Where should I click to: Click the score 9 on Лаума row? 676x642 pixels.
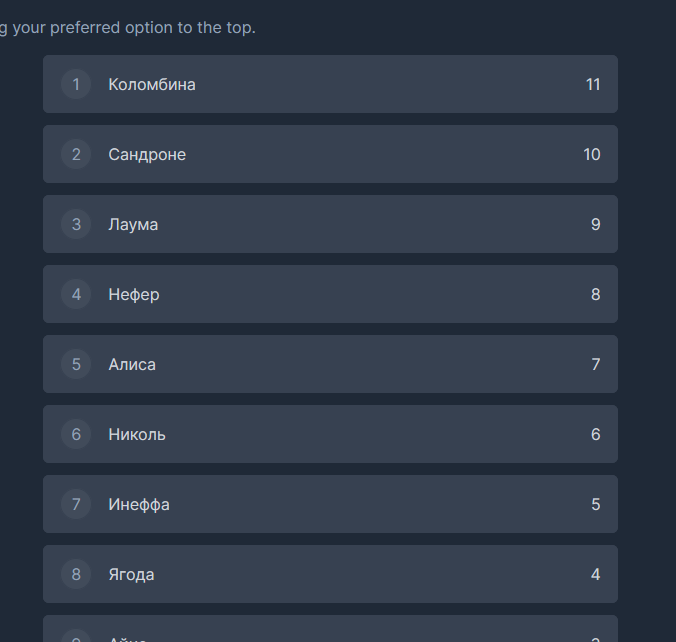pos(596,224)
